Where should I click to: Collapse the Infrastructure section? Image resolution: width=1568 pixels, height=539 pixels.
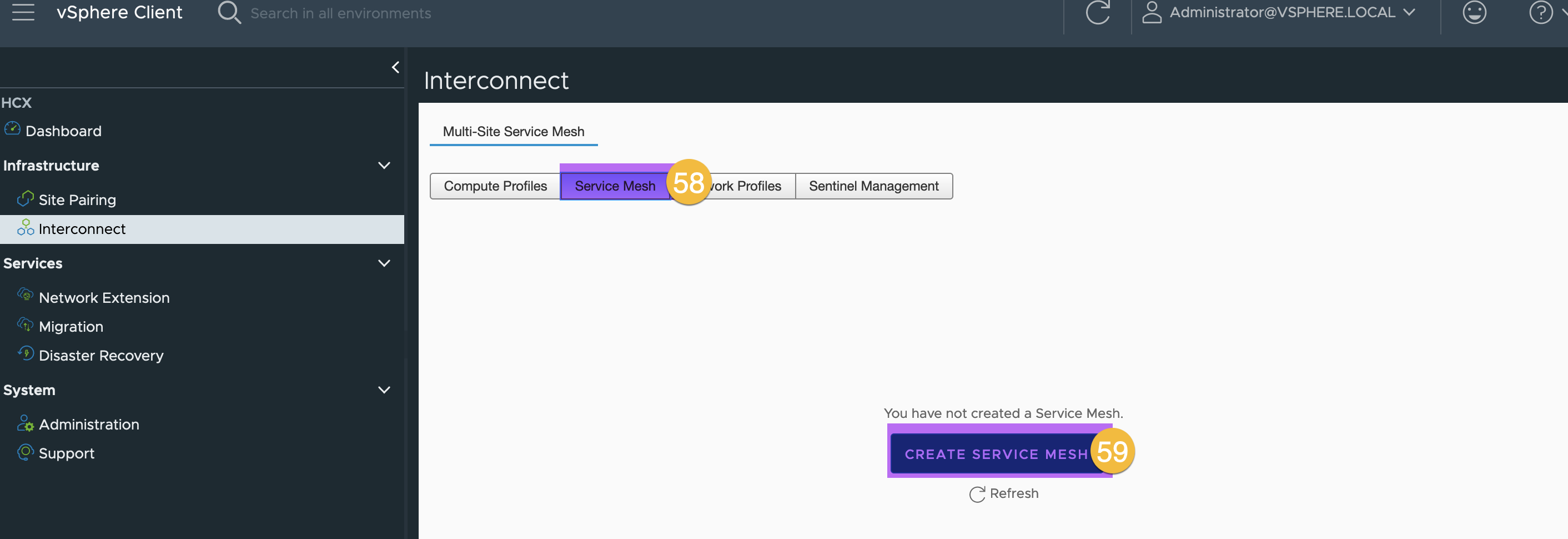(x=384, y=166)
